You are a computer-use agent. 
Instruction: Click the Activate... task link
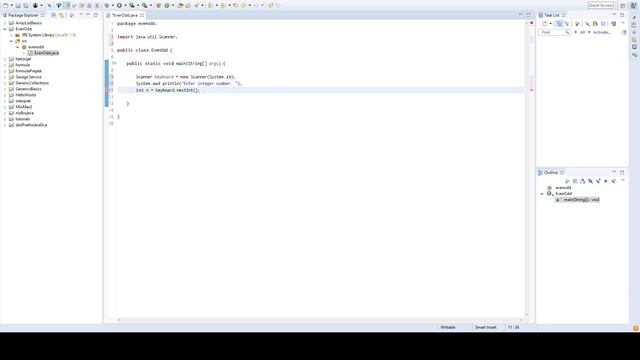pyautogui.click(x=602, y=32)
